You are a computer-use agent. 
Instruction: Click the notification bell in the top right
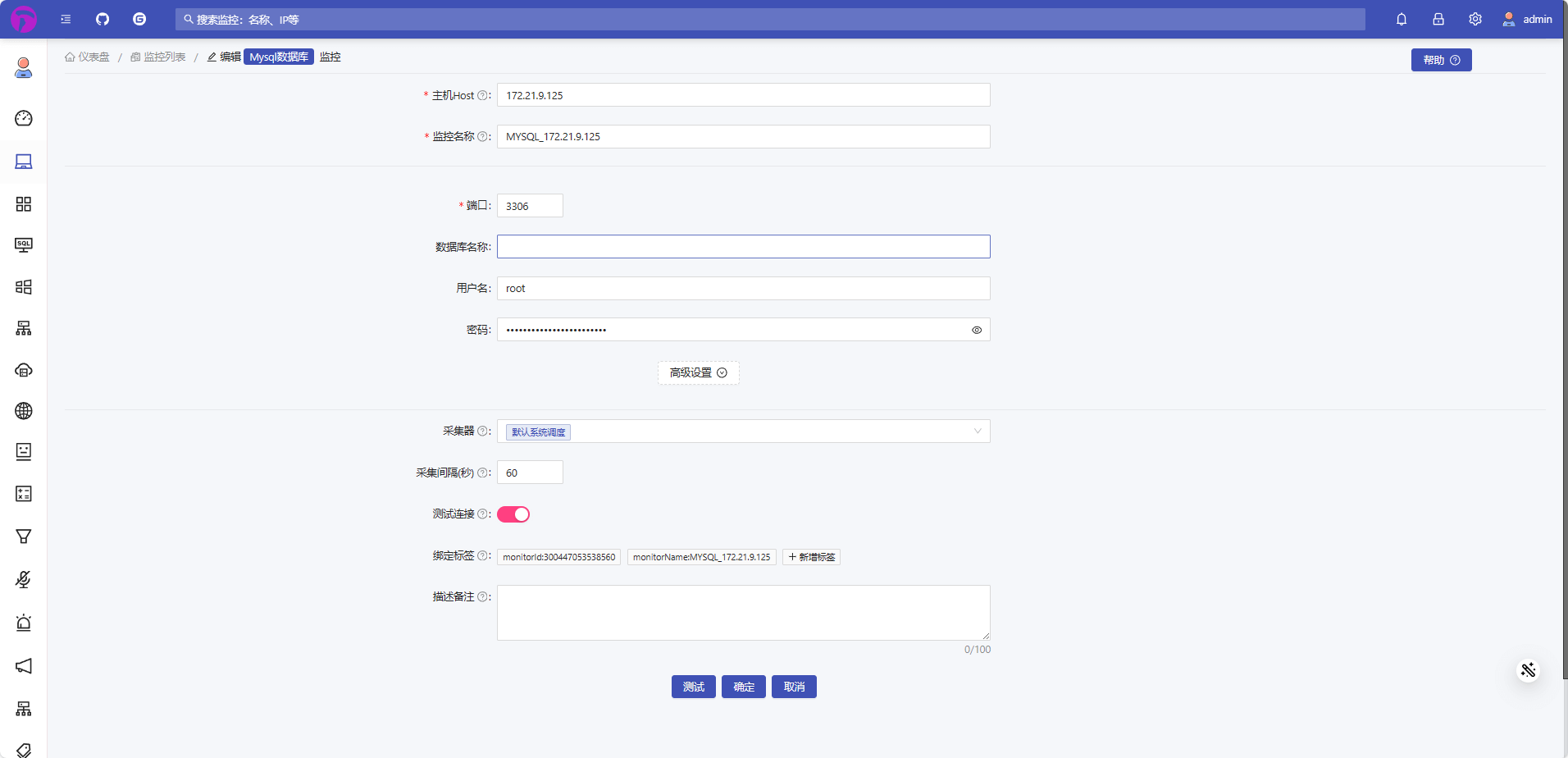tap(1402, 19)
